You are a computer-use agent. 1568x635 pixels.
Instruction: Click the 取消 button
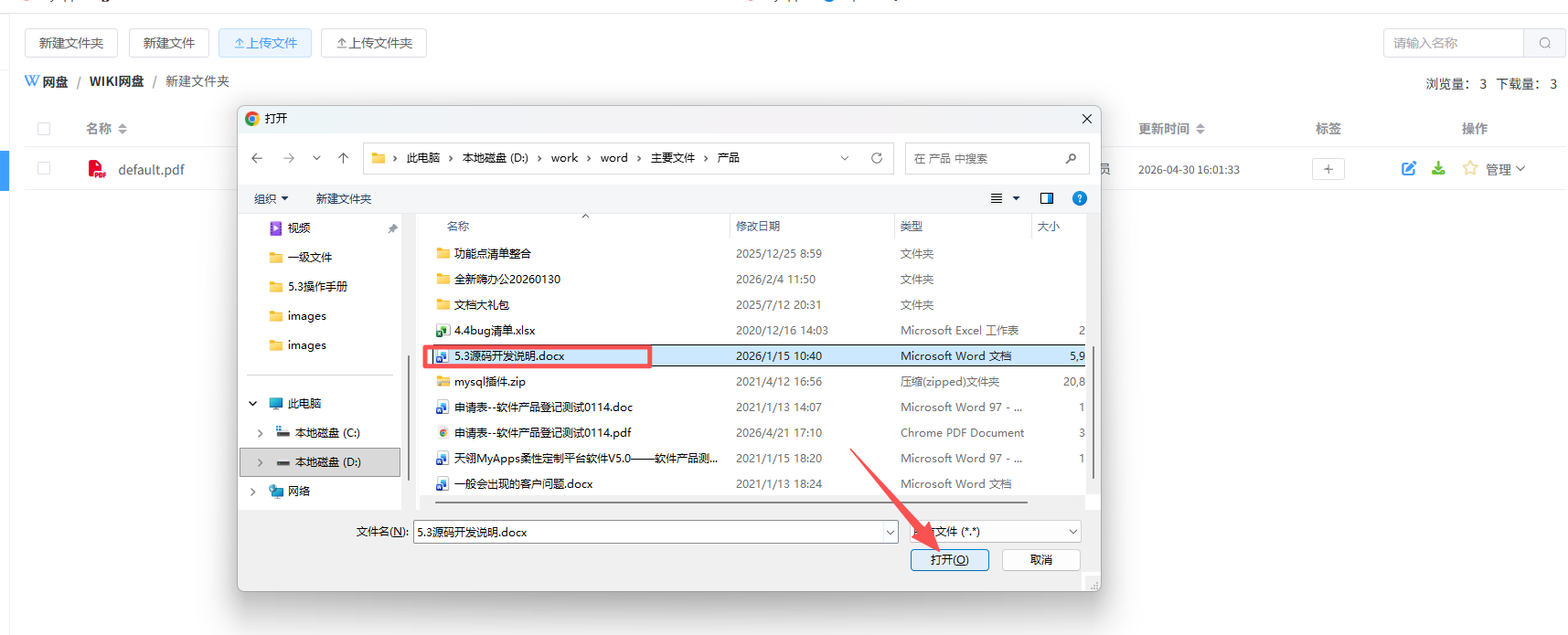tap(1040, 560)
